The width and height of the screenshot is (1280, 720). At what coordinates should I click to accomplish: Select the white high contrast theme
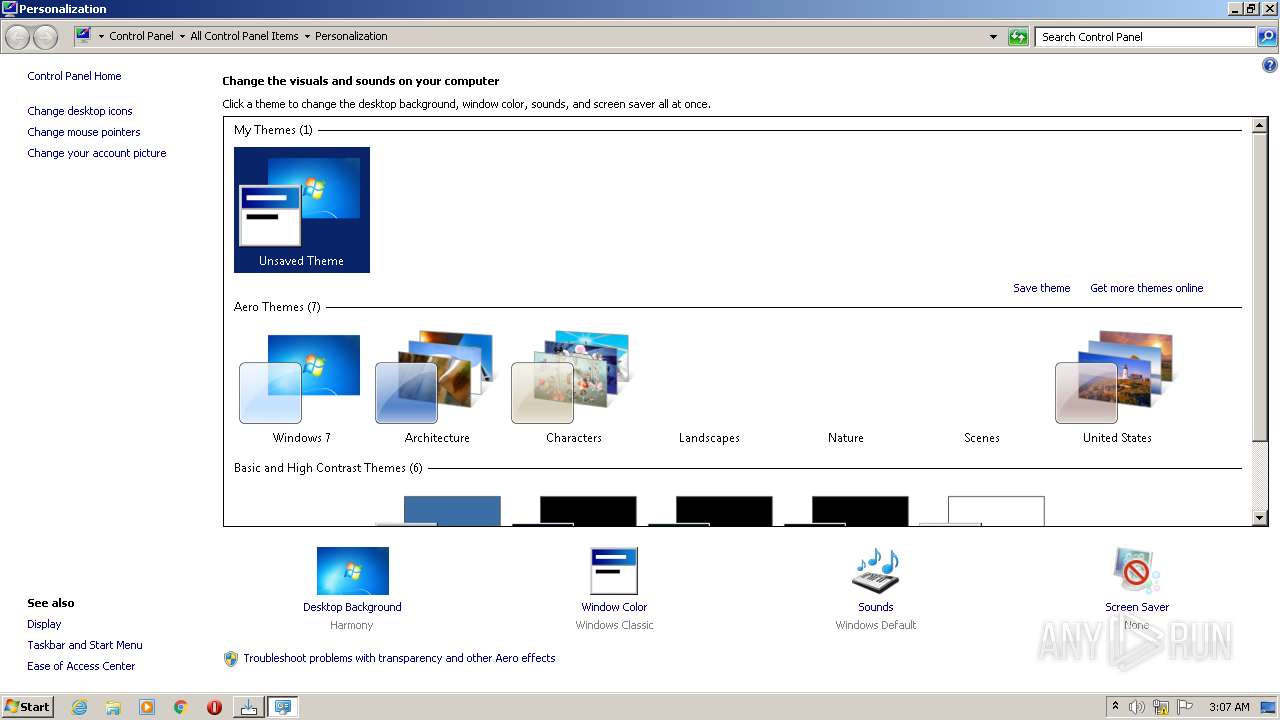982,511
